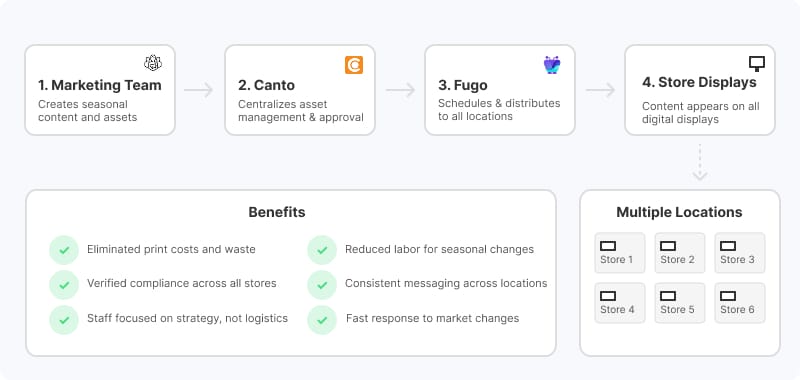
Task: Click the Store 2 tile
Action: click(680, 253)
